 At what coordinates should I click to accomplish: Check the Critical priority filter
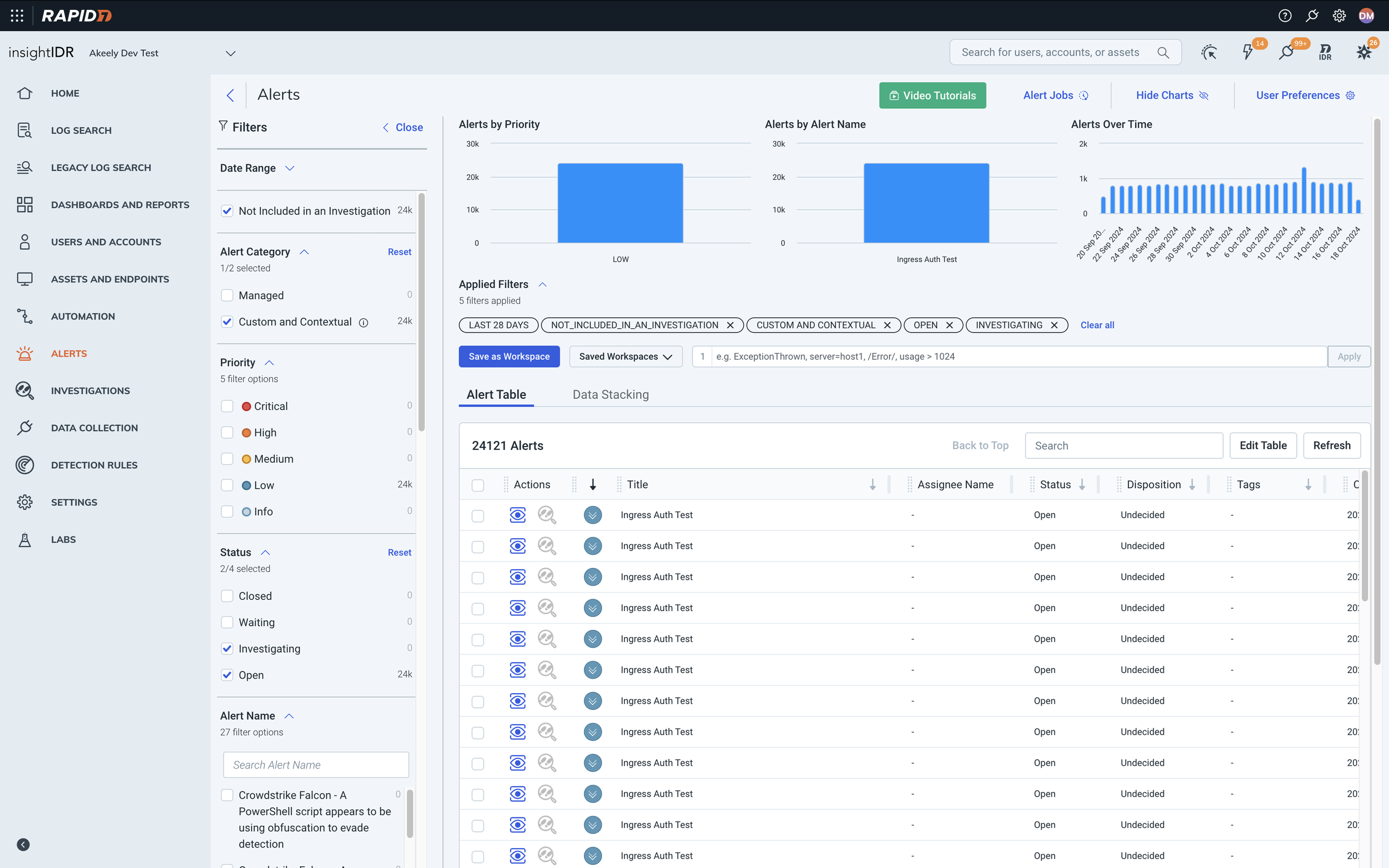tap(227, 406)
